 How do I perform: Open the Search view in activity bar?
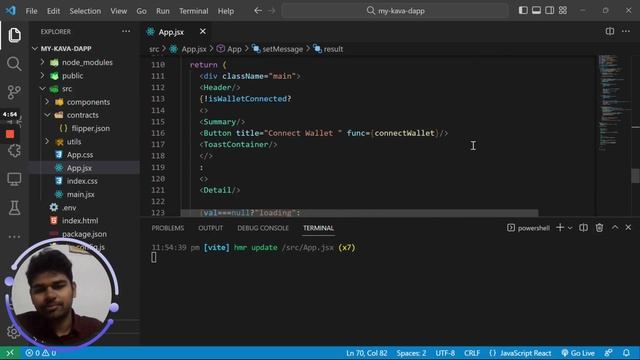click(14, 64)
